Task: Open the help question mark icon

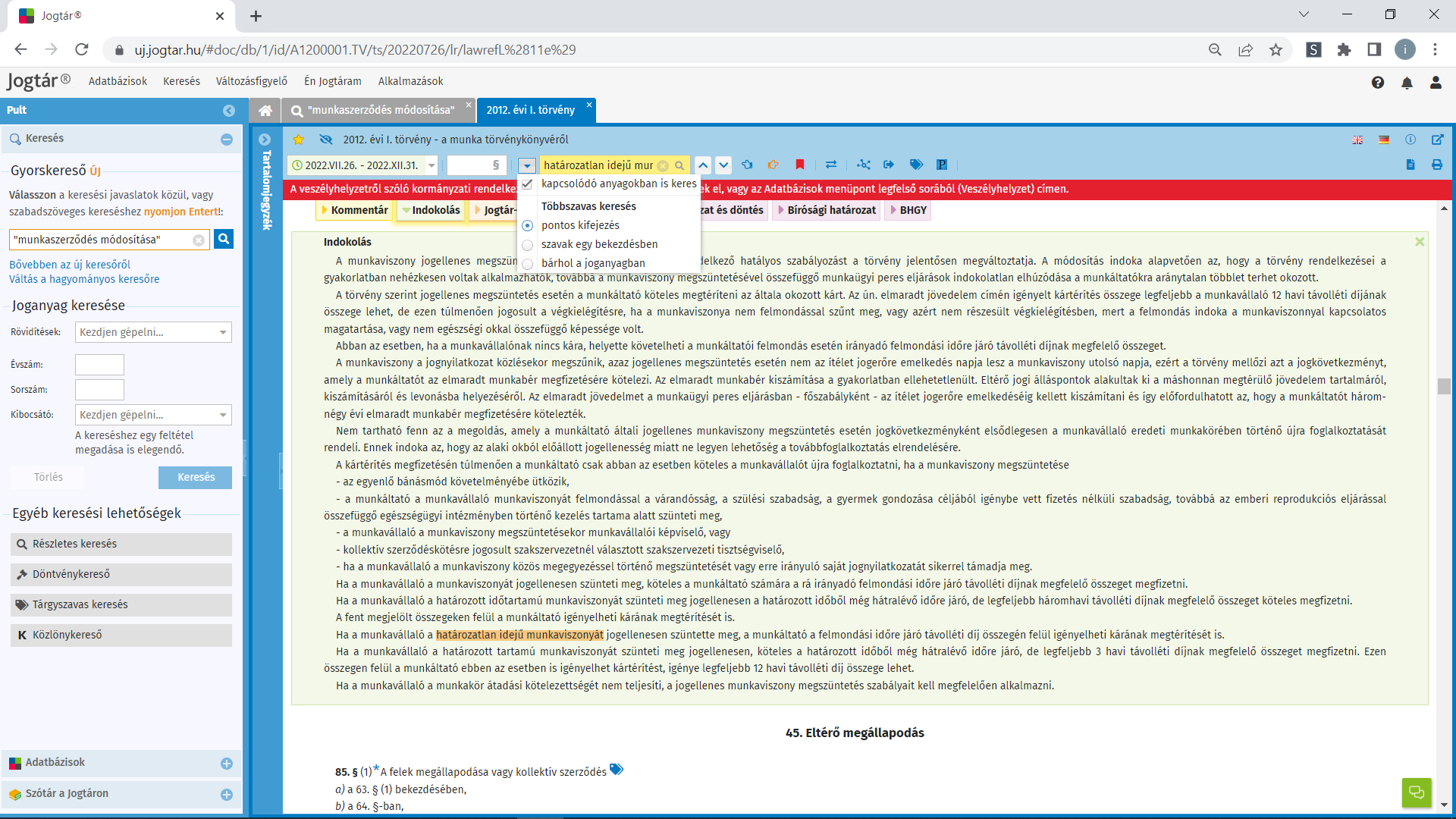Action: [1378, 83]
